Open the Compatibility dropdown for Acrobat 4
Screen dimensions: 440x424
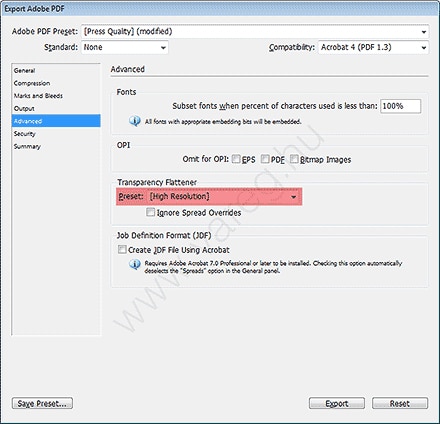tap(373, 47)
